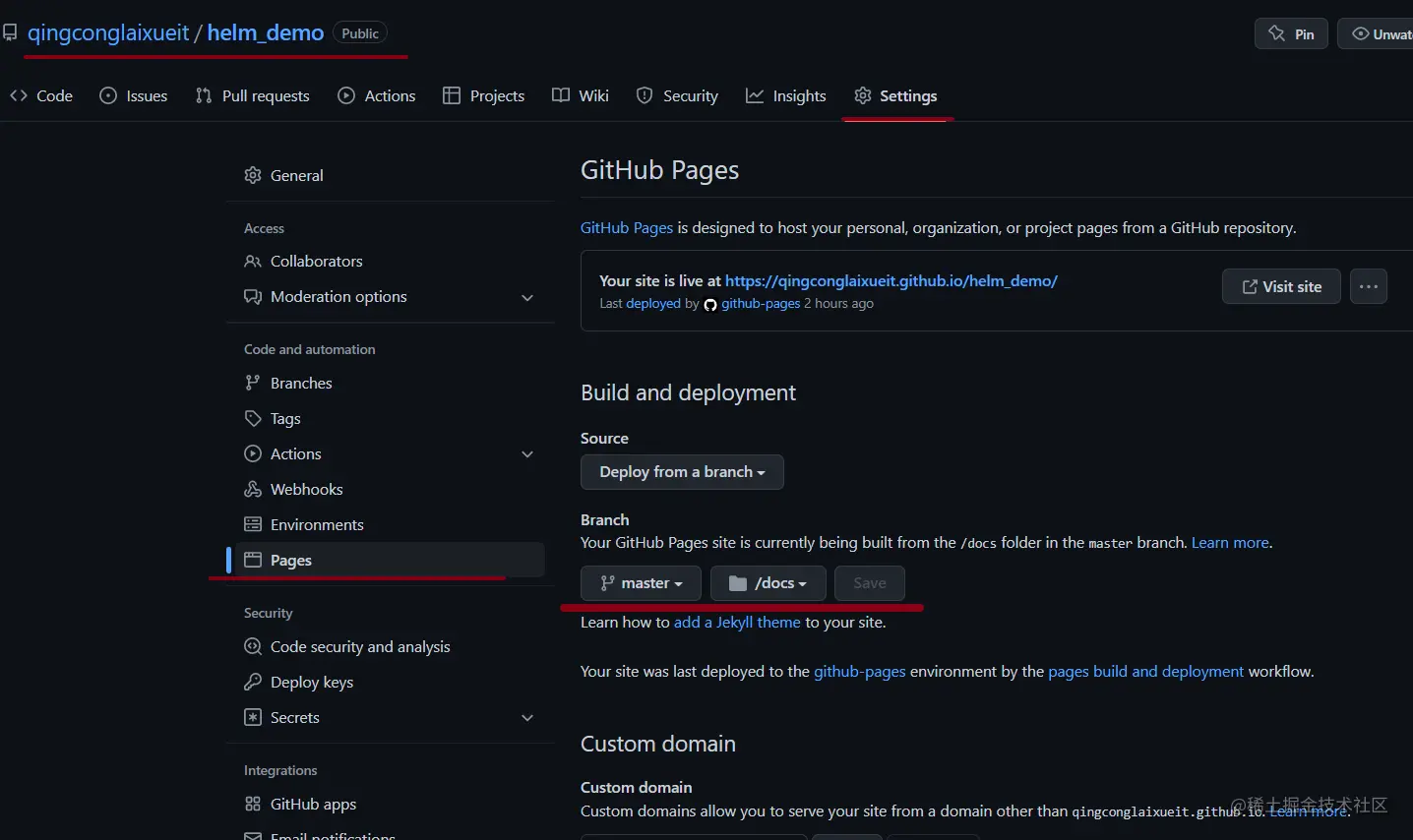Select the Settings tab
The height and width of the screenshot is (840, 1413).
tap(895, 95)
